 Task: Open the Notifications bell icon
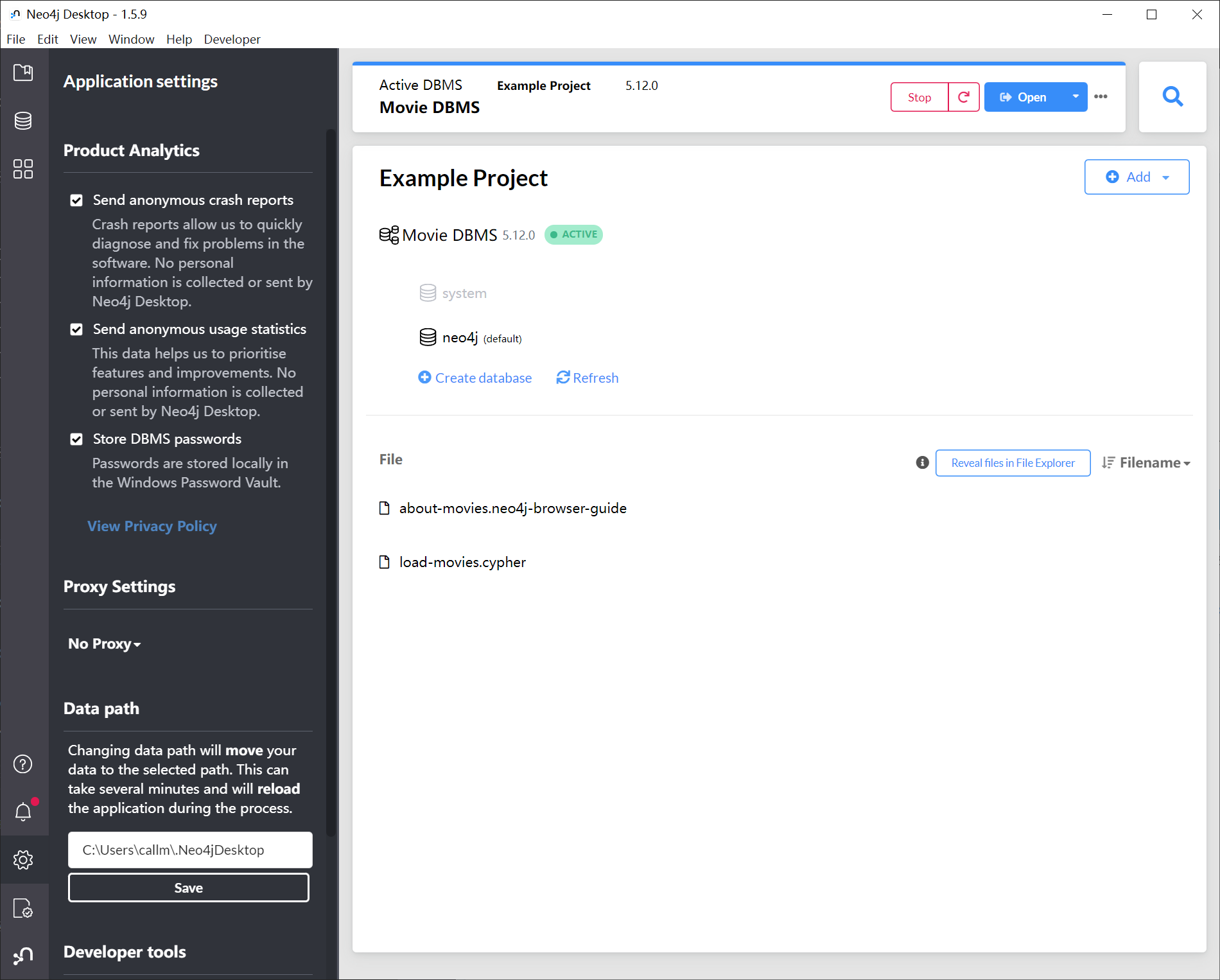(23, 811)
